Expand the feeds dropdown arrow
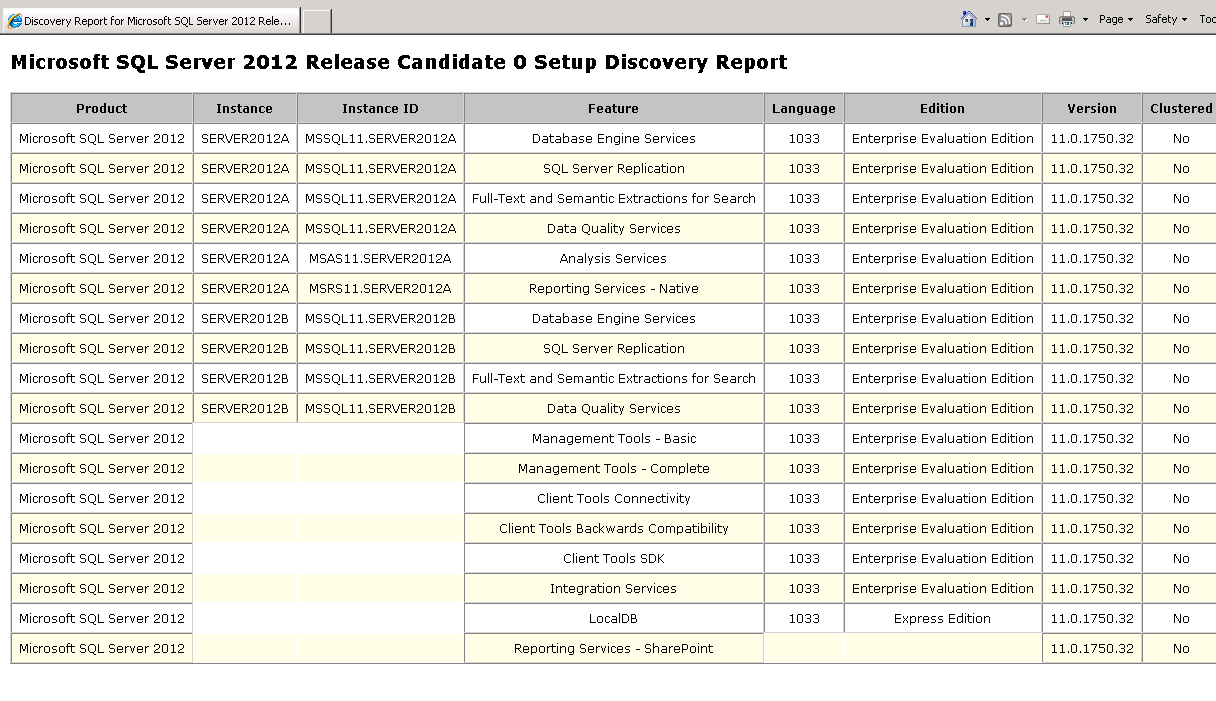This screenshot has width=1216, height=701. [1024, 19]
